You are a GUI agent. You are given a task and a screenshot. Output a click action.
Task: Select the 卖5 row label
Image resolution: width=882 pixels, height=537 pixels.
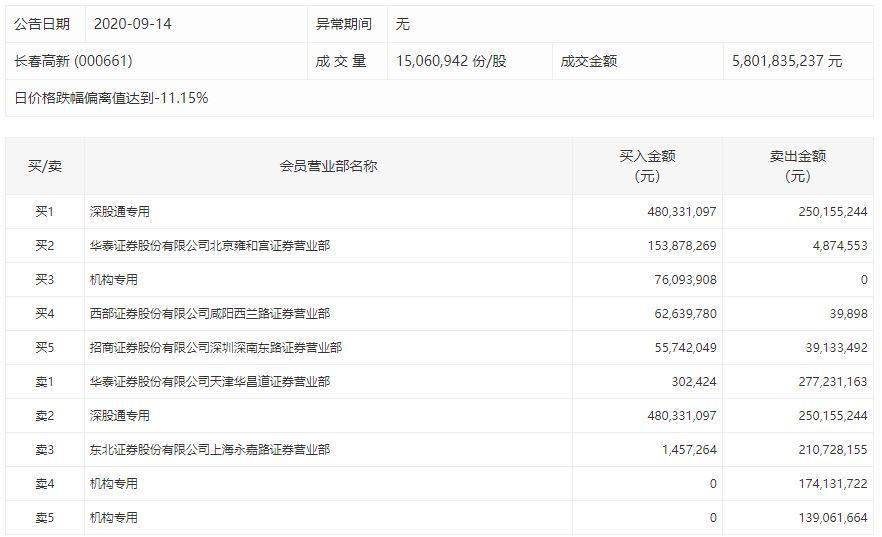[x=45, y=517]
